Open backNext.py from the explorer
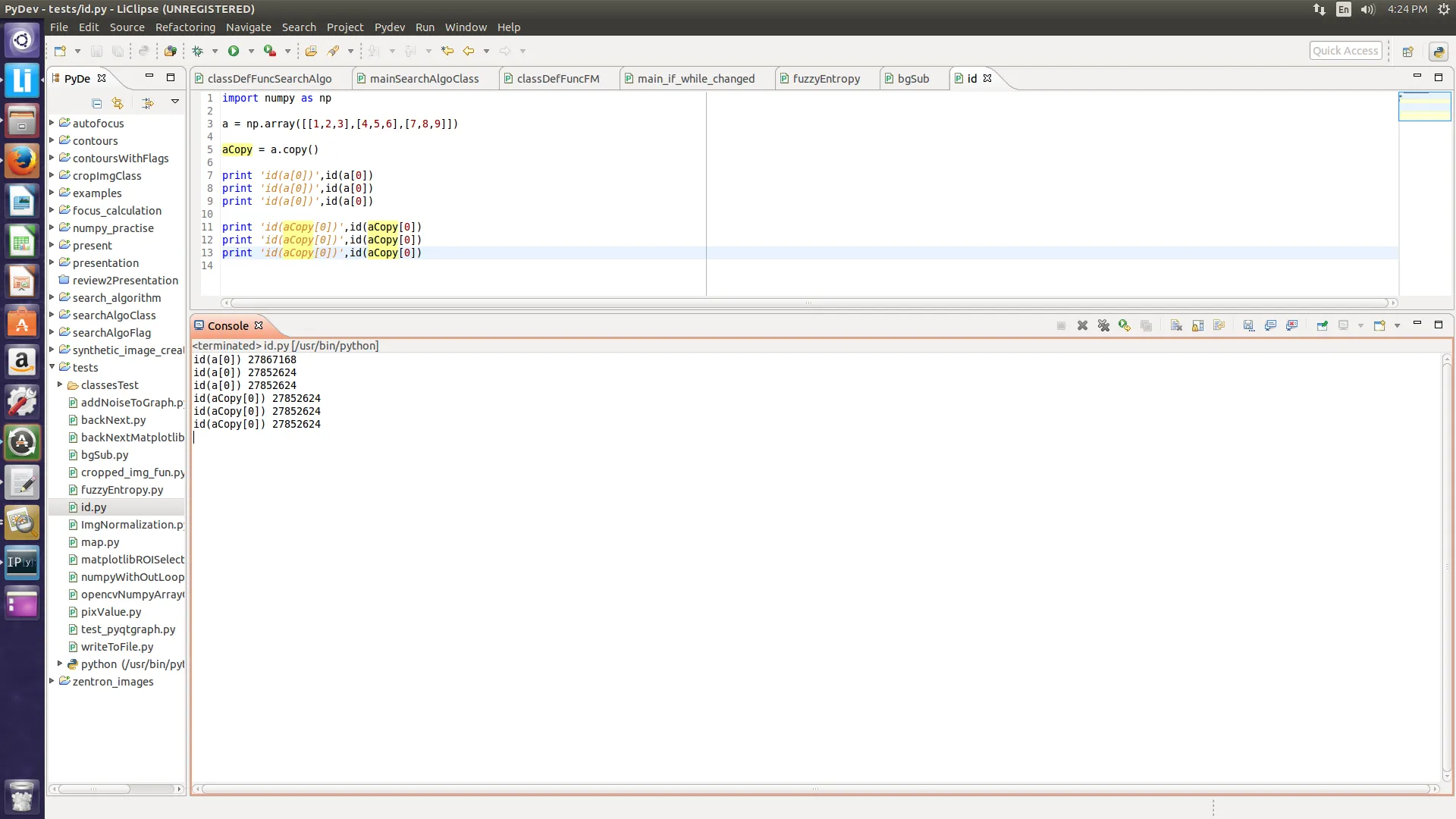 coord(113,420)
